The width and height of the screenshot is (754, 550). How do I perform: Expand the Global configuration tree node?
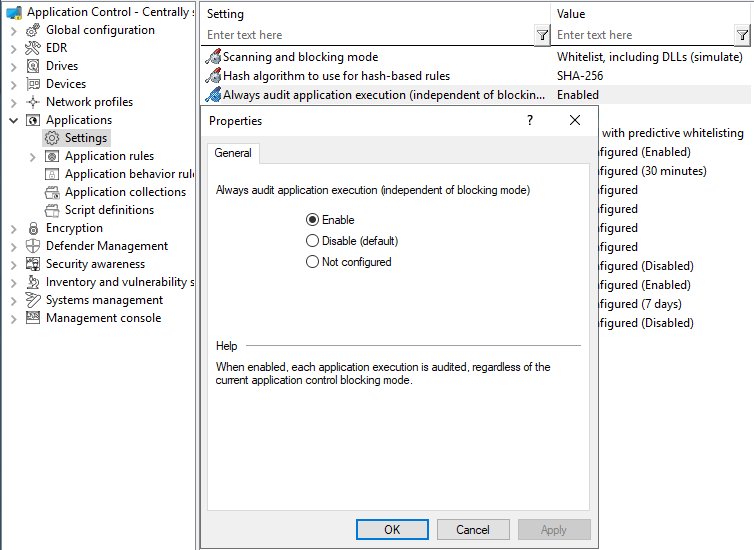pos(13,30)
